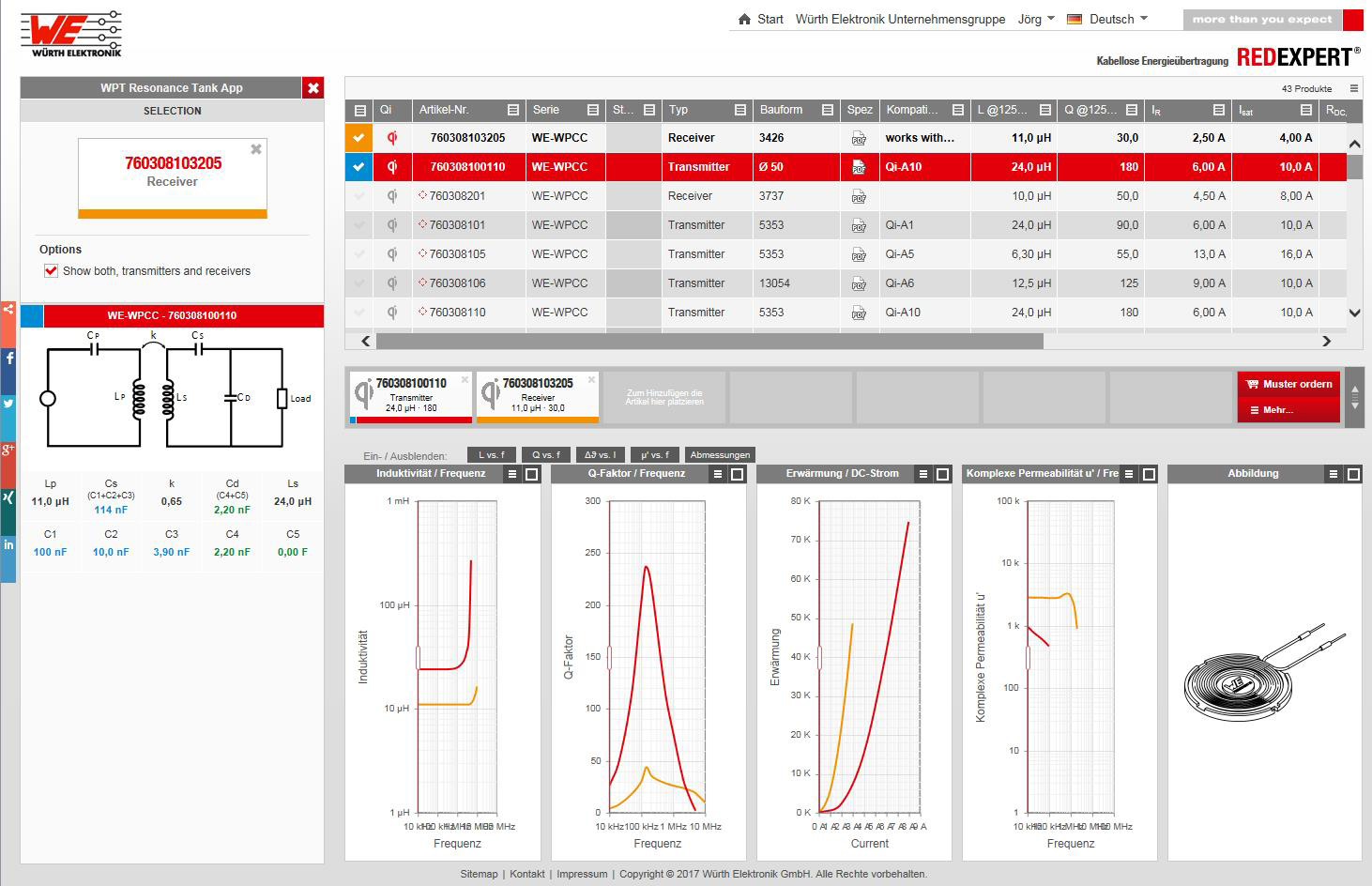
Task: Click the LinkedIn share icon
Action: [8, 544]
